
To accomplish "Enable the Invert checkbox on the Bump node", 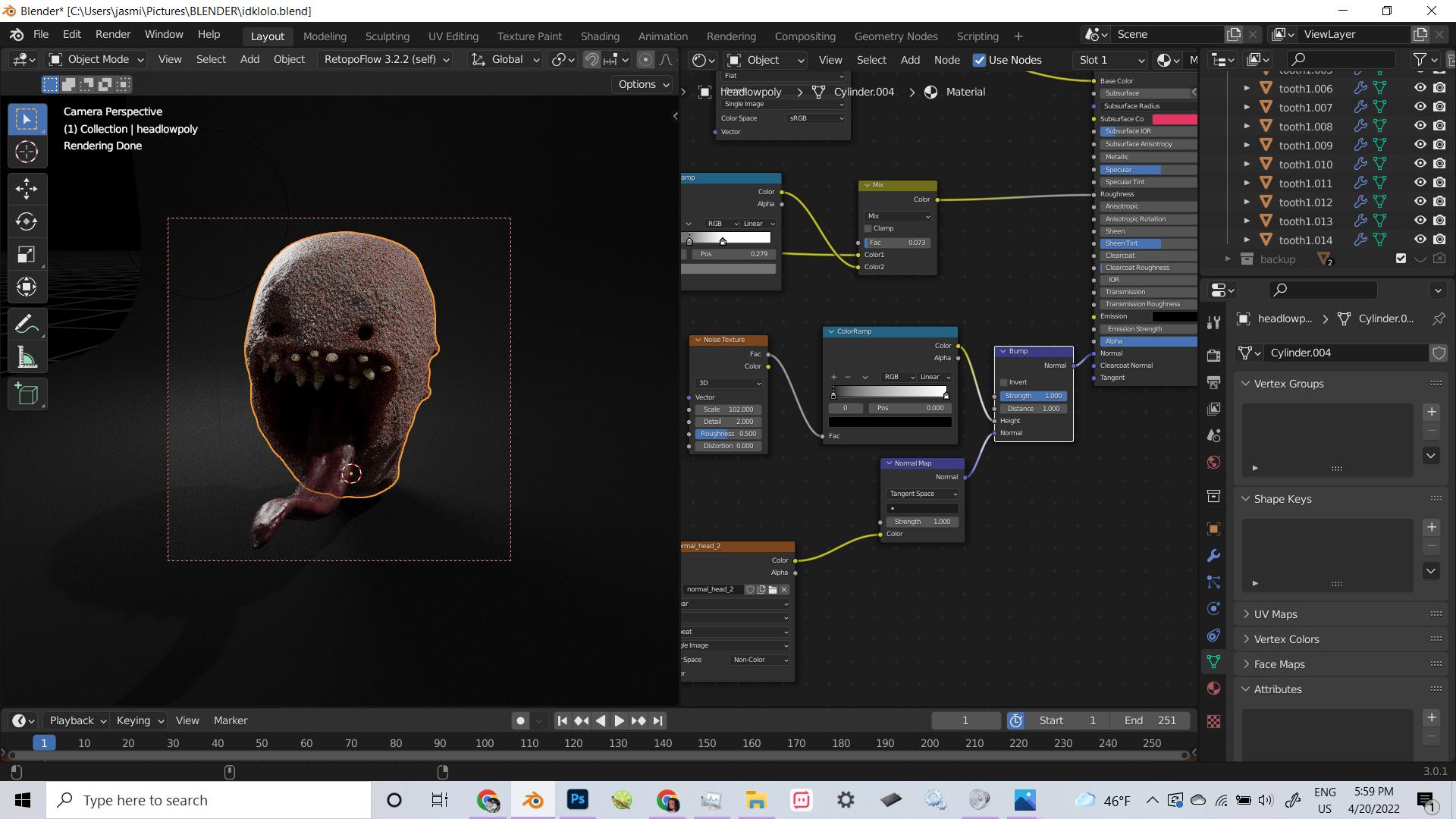I will pyautogui.click(x=1004, y=382).
